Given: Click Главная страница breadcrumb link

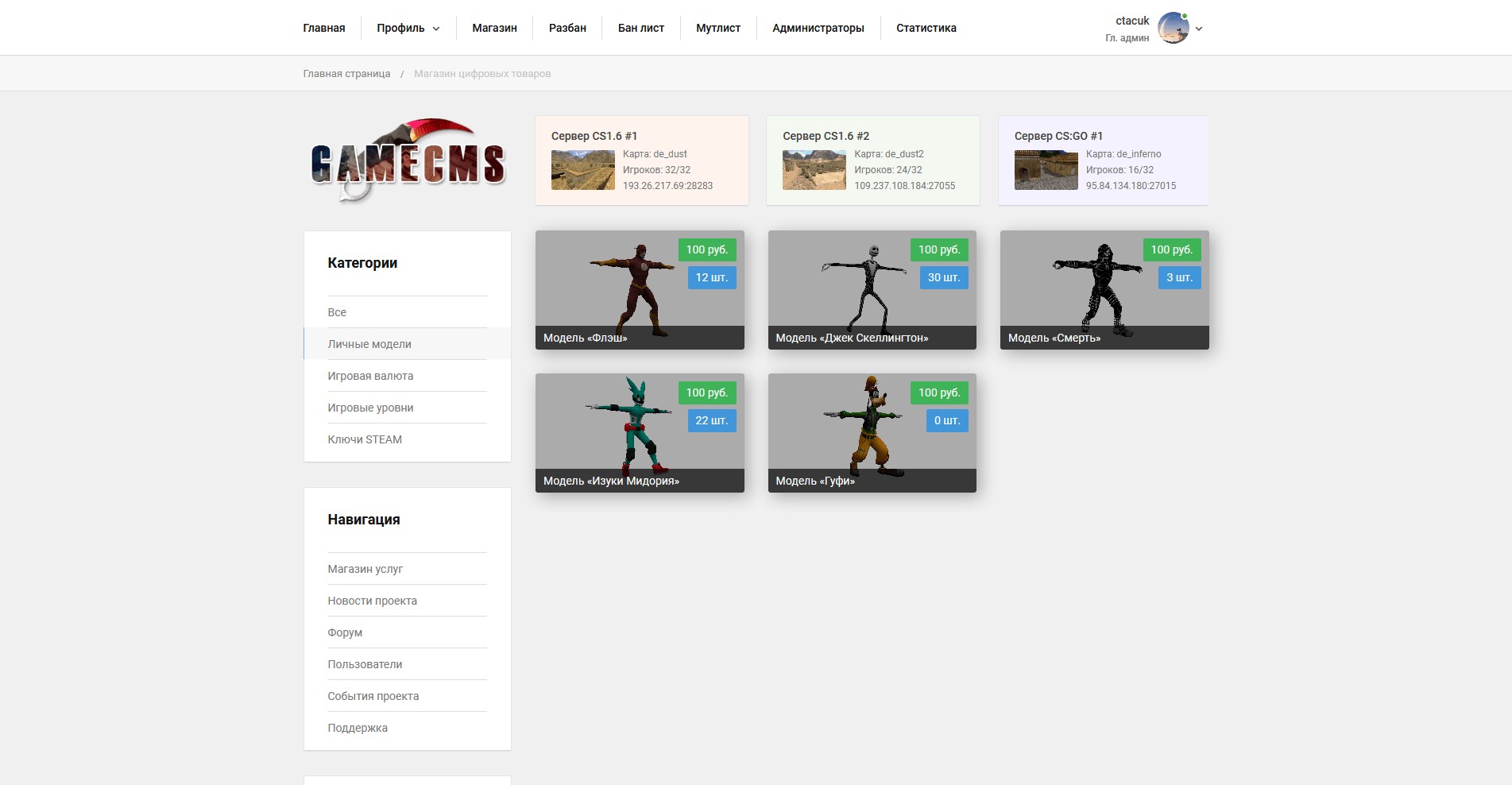Looking at the screenshot, I should point(346,74).
